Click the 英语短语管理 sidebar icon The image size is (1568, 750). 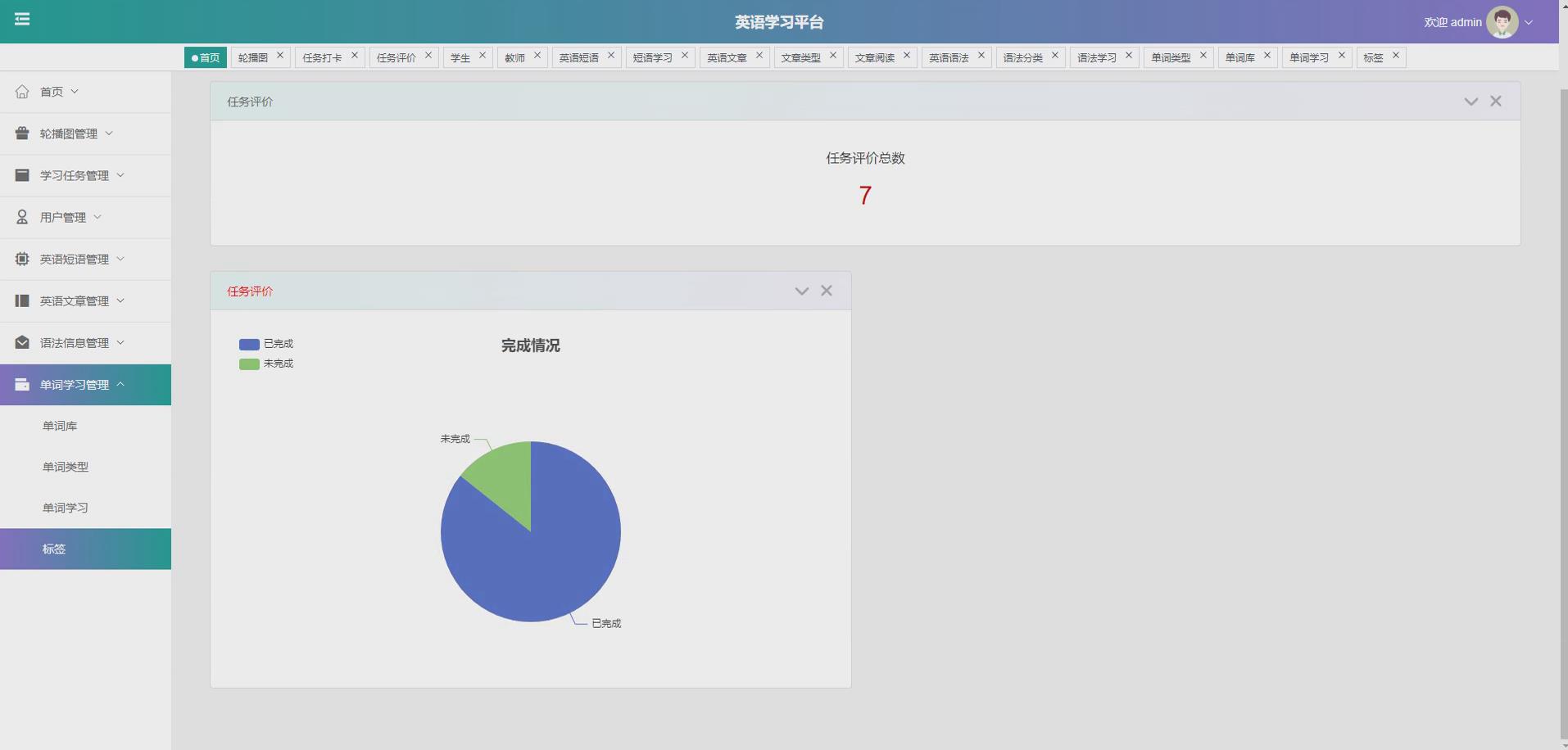coord(21,259)
